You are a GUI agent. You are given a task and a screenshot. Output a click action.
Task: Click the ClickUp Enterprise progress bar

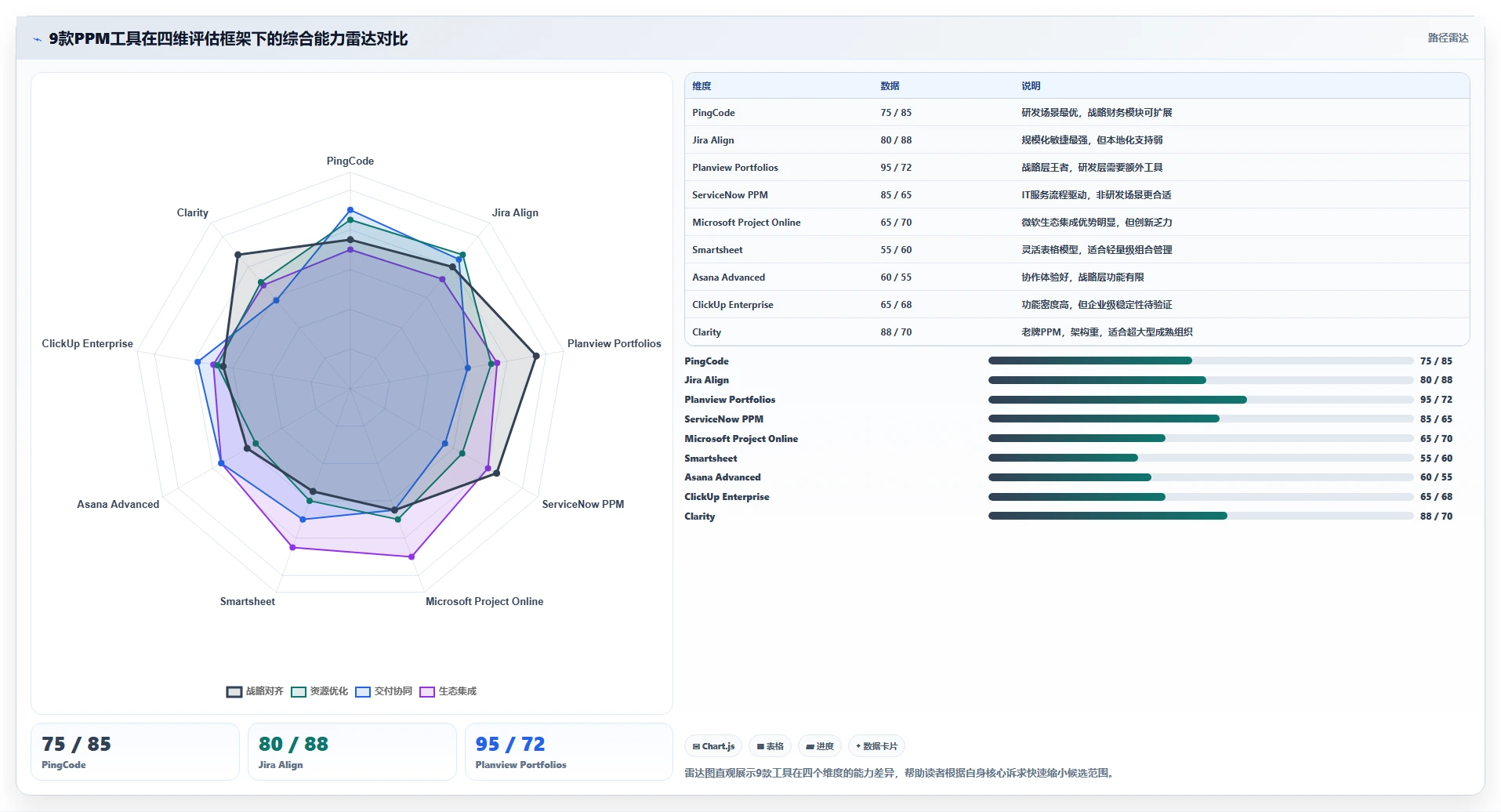tap(1201, 497)
